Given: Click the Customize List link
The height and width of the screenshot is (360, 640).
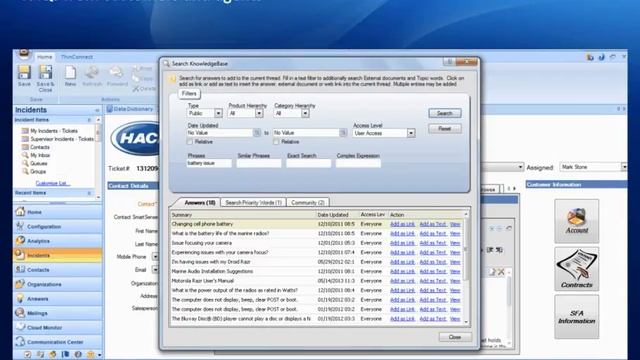Looking at the screenshot, I should pos(53,183).
